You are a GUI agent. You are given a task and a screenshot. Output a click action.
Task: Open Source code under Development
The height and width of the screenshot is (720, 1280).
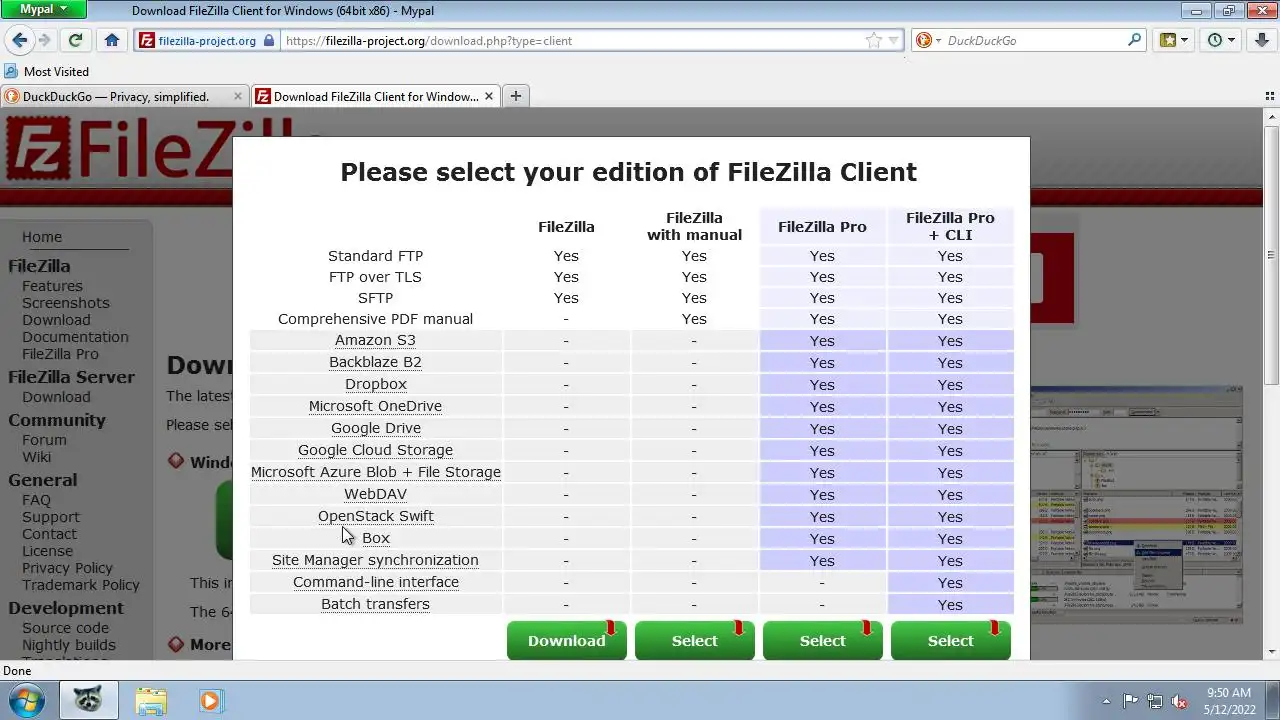(x=65, y=628)
